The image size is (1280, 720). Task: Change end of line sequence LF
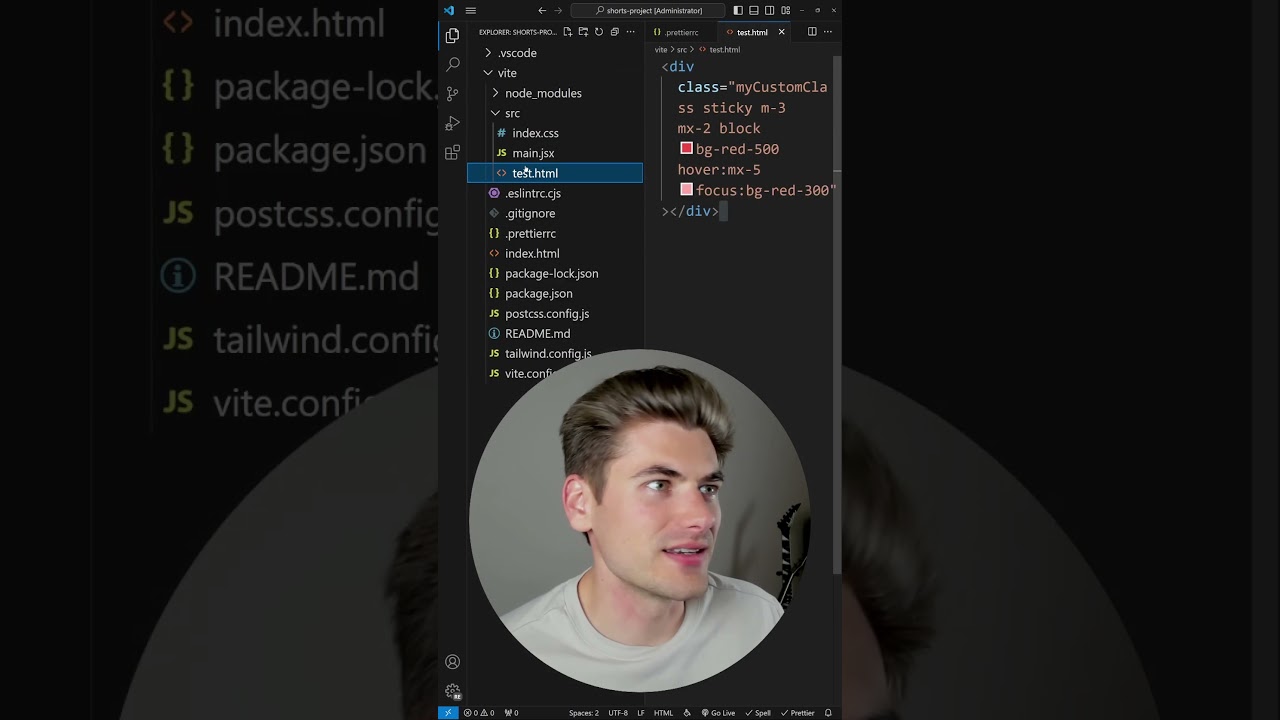click(x=641, y=713)
